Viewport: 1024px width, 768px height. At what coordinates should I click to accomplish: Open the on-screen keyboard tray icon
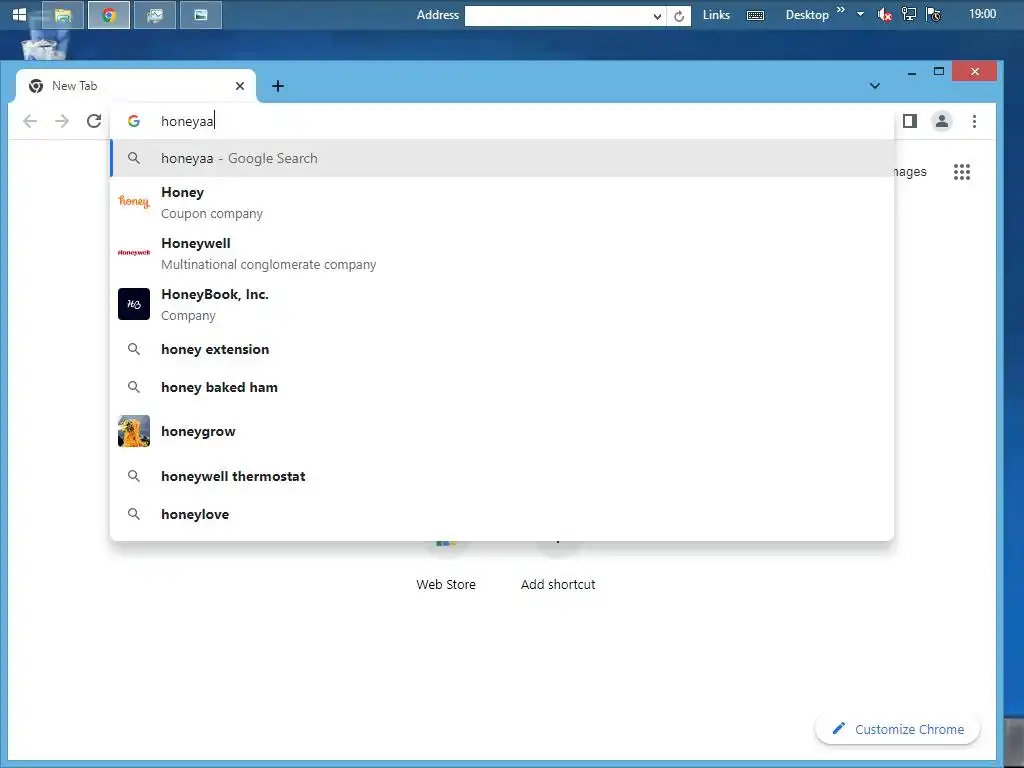(756, 15)
